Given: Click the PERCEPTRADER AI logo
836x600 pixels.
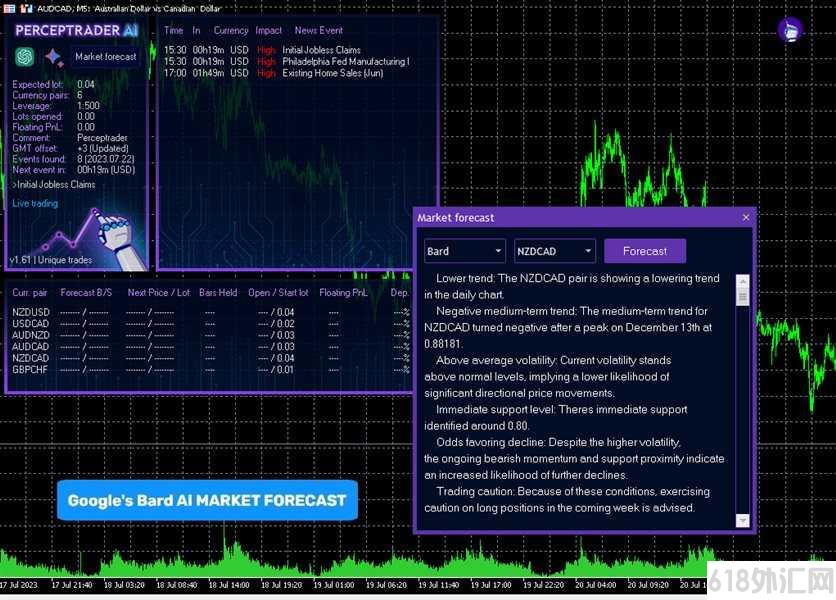Looking at the screenshot, I should [77, 30].
